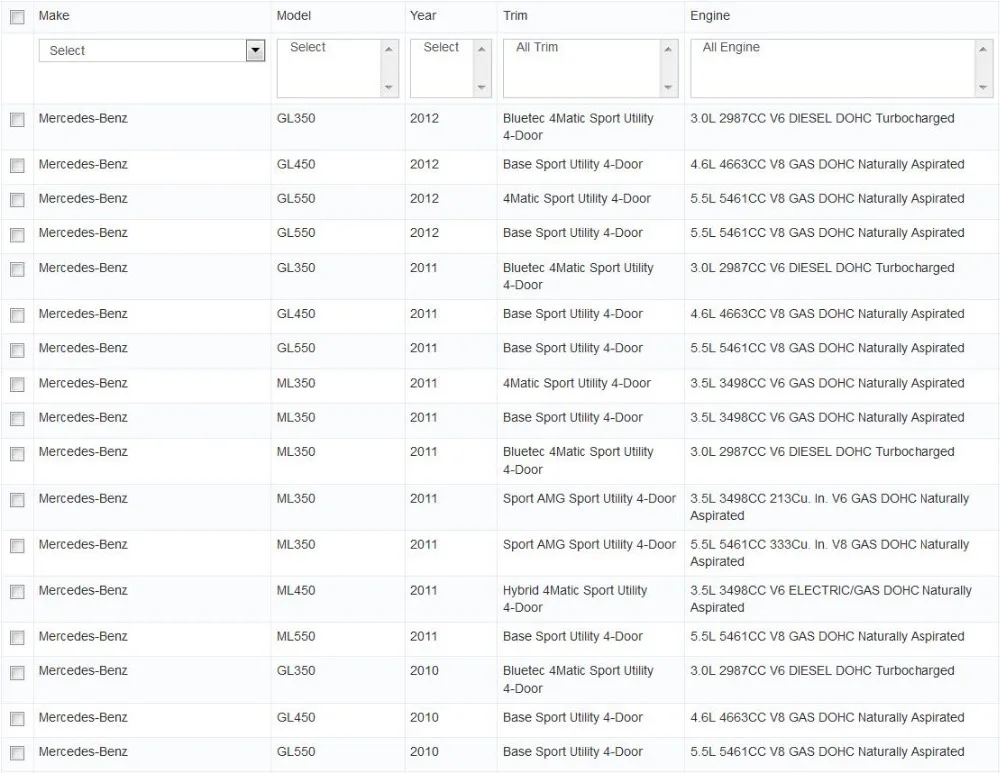Check the box for the 2010 GL450 row
This screenshot has width=1000, height=773.
click(17, 719)
